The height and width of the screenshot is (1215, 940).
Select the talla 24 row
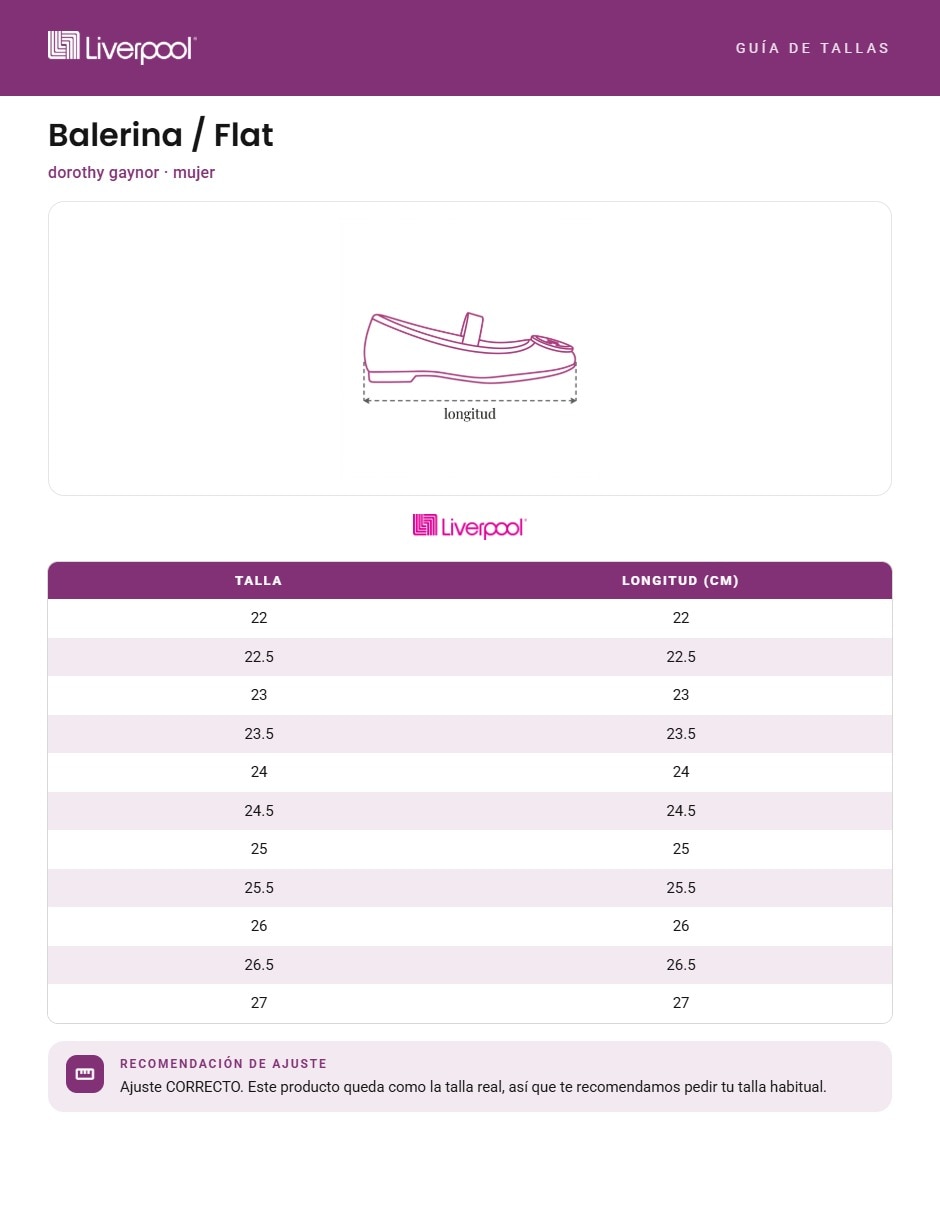coord(470,772)
